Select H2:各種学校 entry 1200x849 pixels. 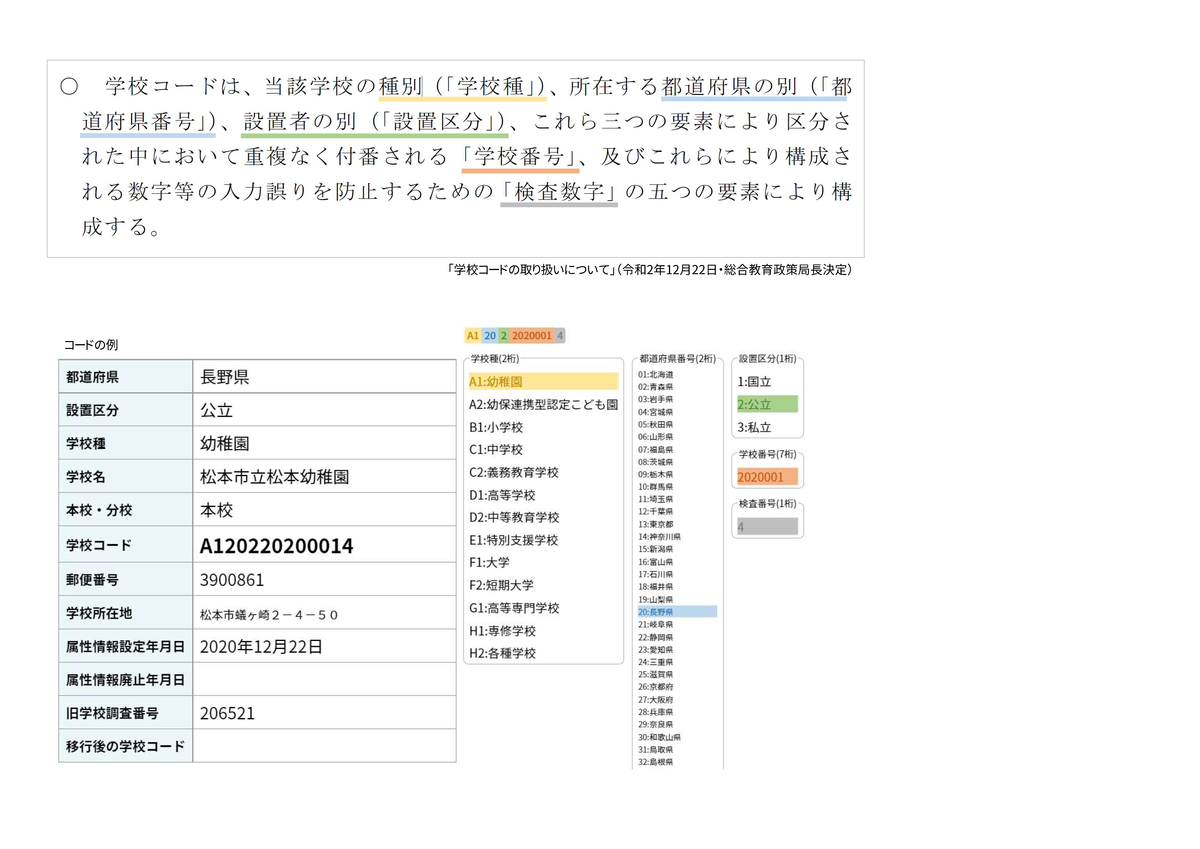502,653
